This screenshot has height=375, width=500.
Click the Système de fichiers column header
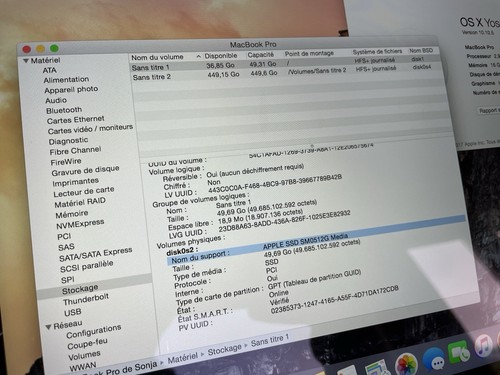click(x=377, y=52)
